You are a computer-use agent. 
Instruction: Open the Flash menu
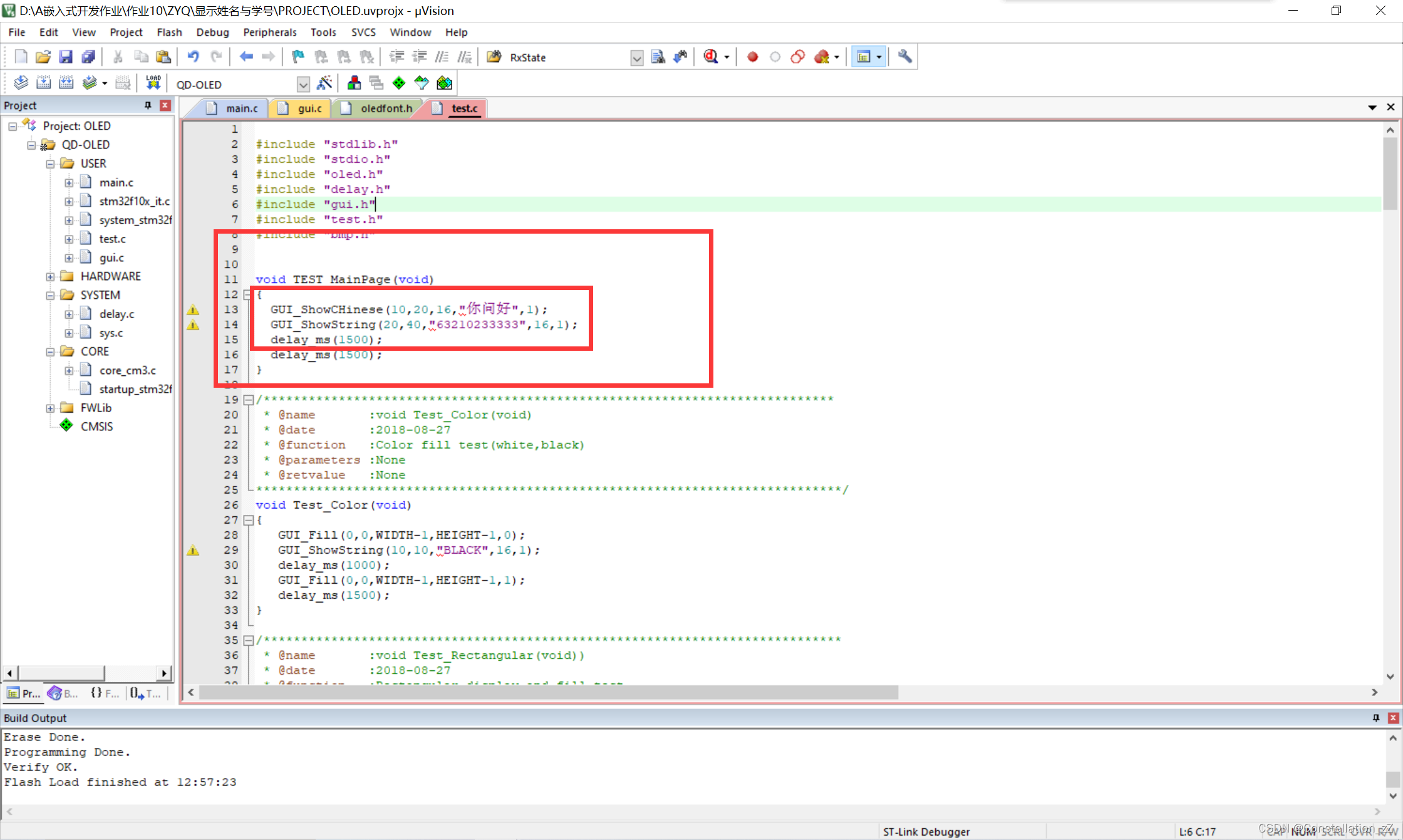pos(168,32)
